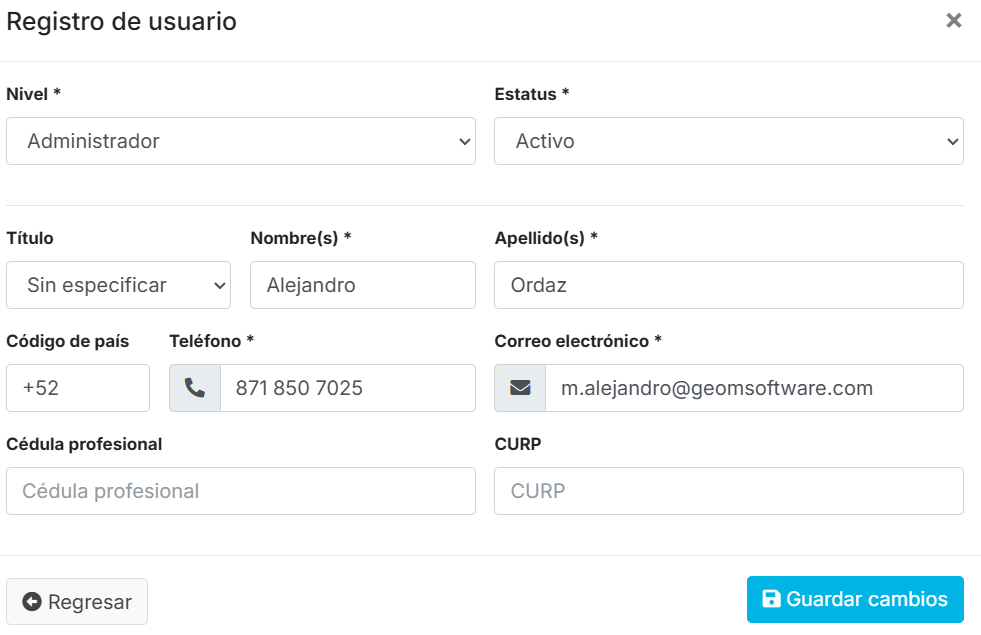Expand the Estatus dropdown

[x=728, y=141]
